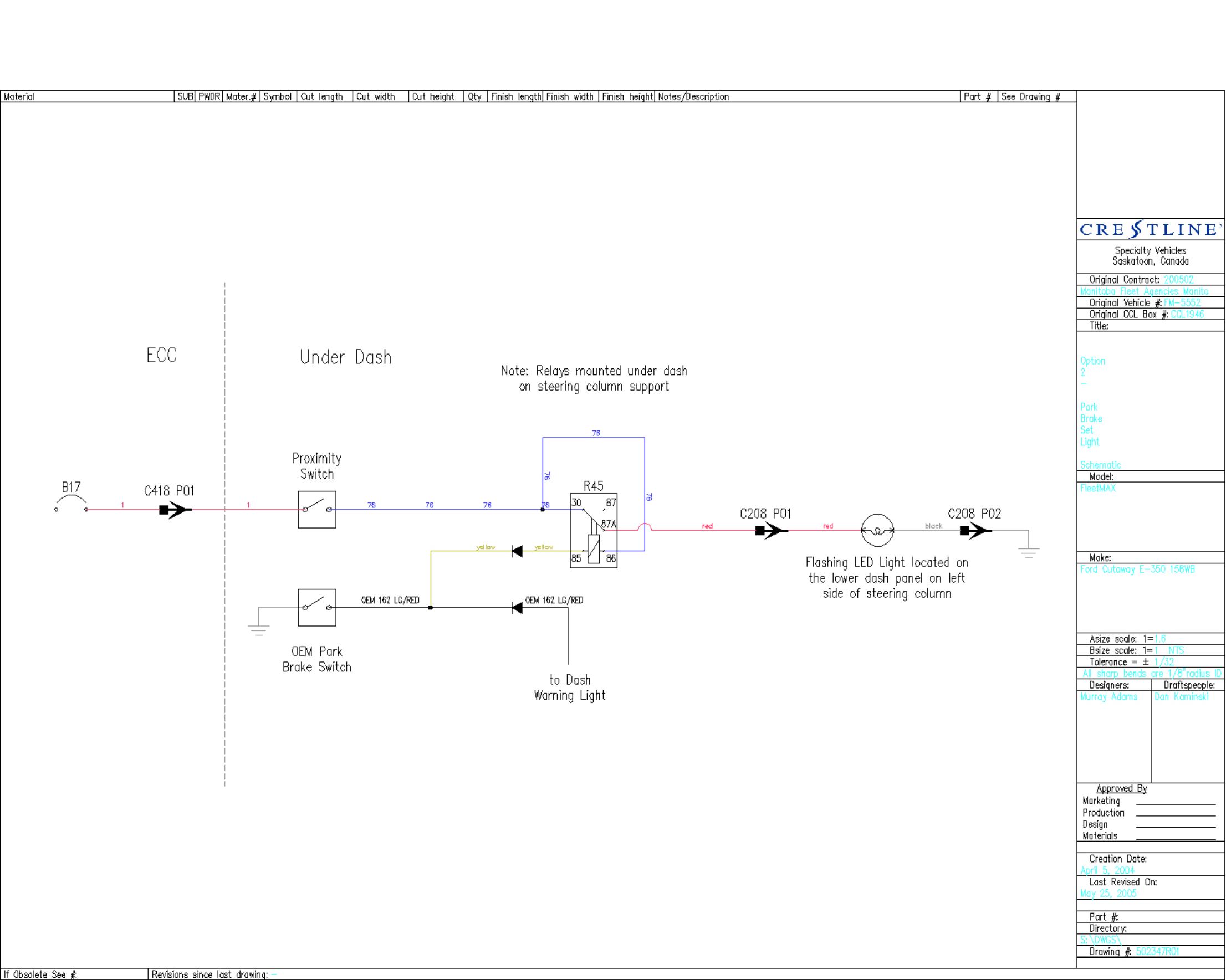The height and width of the screenshot is (980, 1226).
Task: Click the Production approval signature line
Action: 1176,815
